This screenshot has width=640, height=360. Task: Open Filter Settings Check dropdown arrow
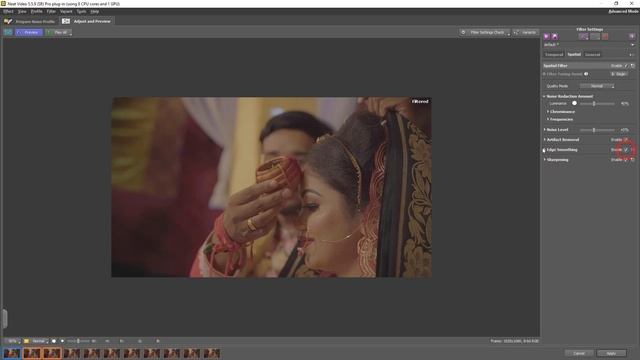[509, 33]
